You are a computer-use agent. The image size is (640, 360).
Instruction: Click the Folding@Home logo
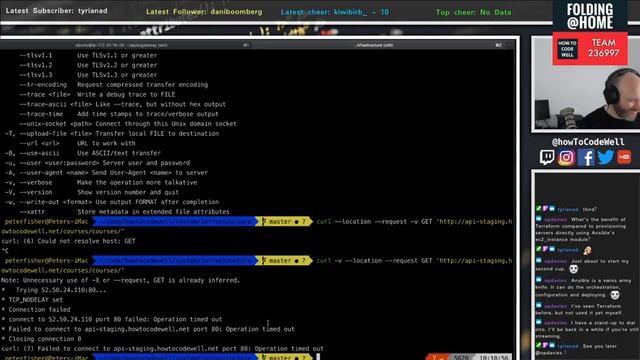pyautogui.click(x=590, y=16)
